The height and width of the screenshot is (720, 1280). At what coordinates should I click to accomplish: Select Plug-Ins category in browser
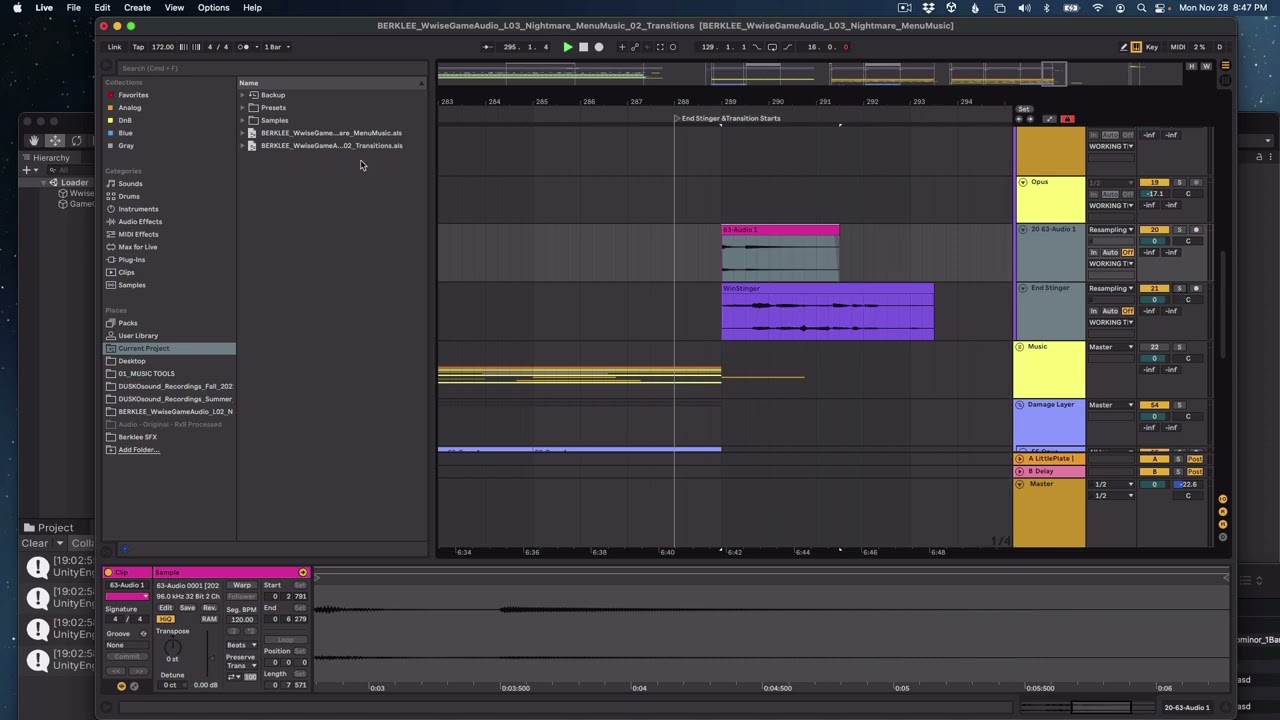132,260
